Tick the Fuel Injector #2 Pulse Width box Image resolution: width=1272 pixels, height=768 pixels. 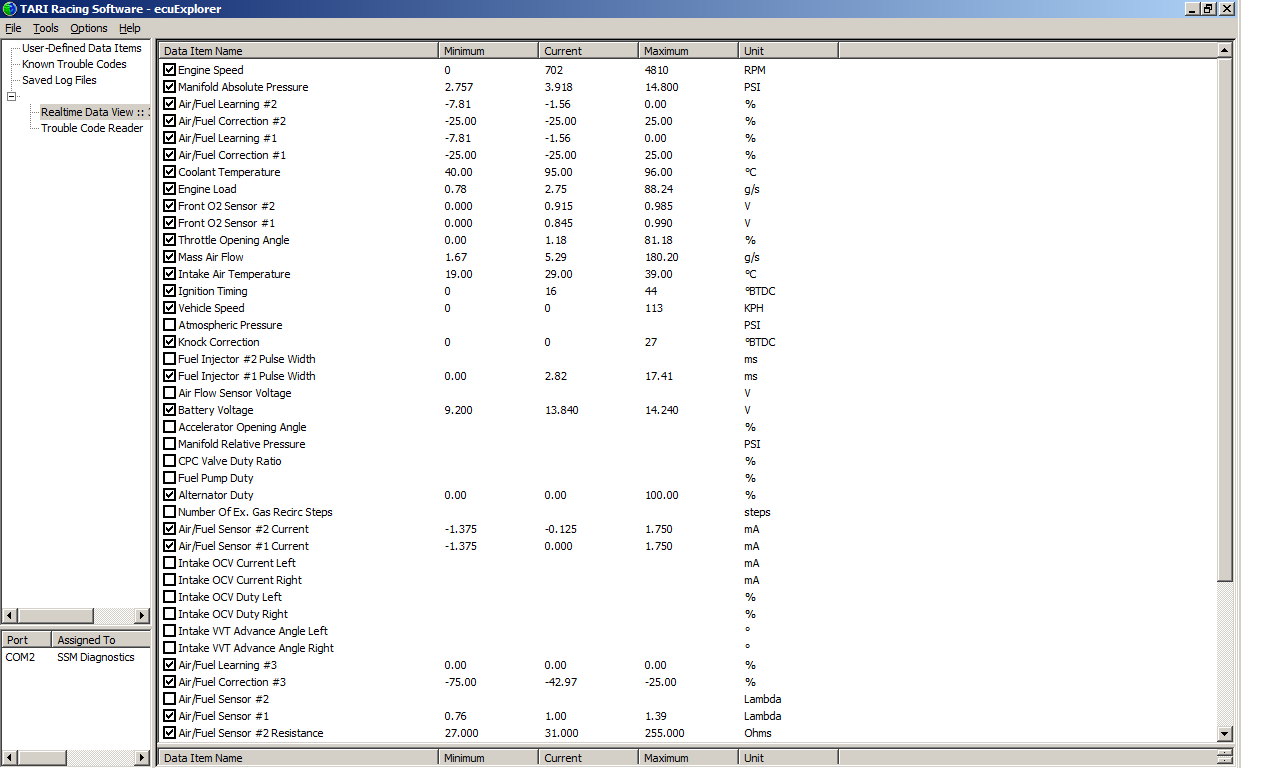coord(169,359)
